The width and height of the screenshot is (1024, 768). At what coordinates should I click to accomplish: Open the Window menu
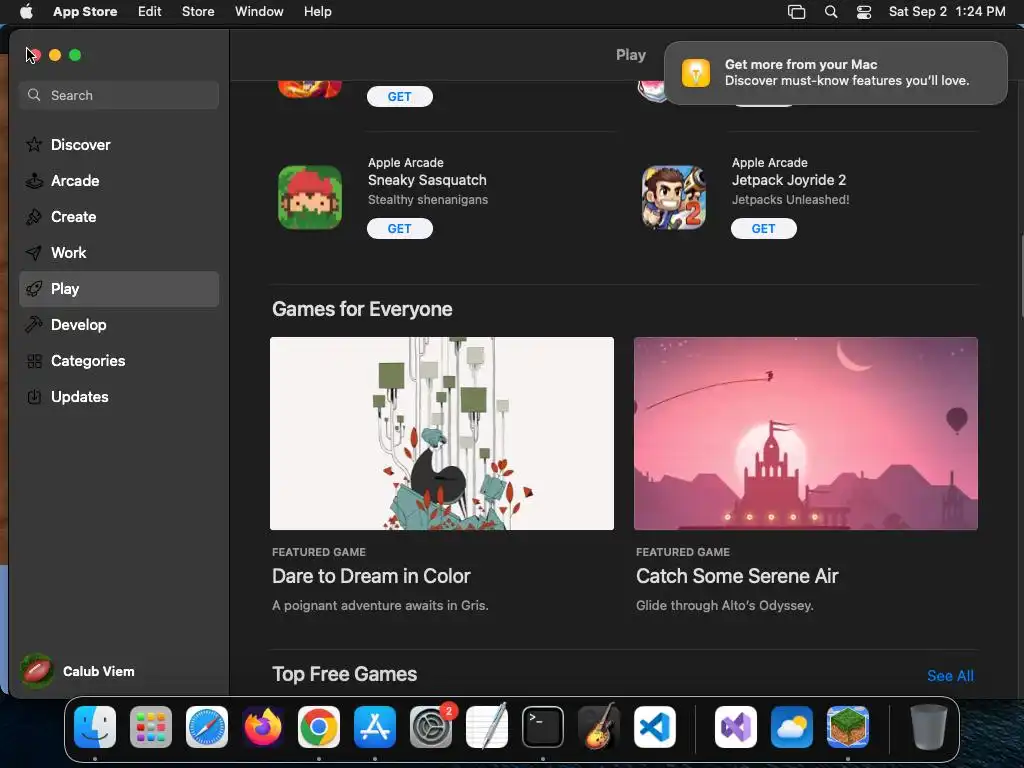259,12
